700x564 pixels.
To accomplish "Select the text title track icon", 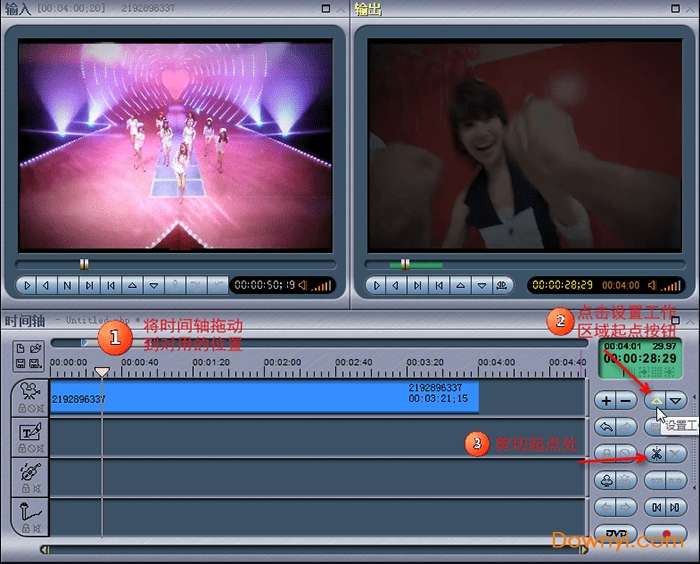I will pyautogui.click(x=28, y=433).
